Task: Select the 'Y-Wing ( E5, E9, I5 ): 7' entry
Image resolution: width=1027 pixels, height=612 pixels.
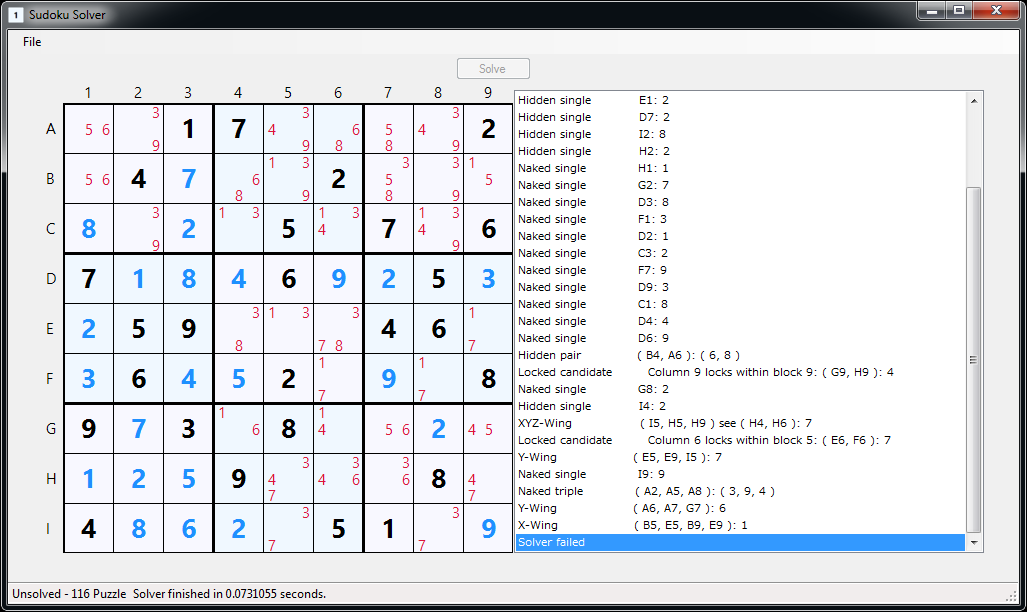Action: coord(740,457)
